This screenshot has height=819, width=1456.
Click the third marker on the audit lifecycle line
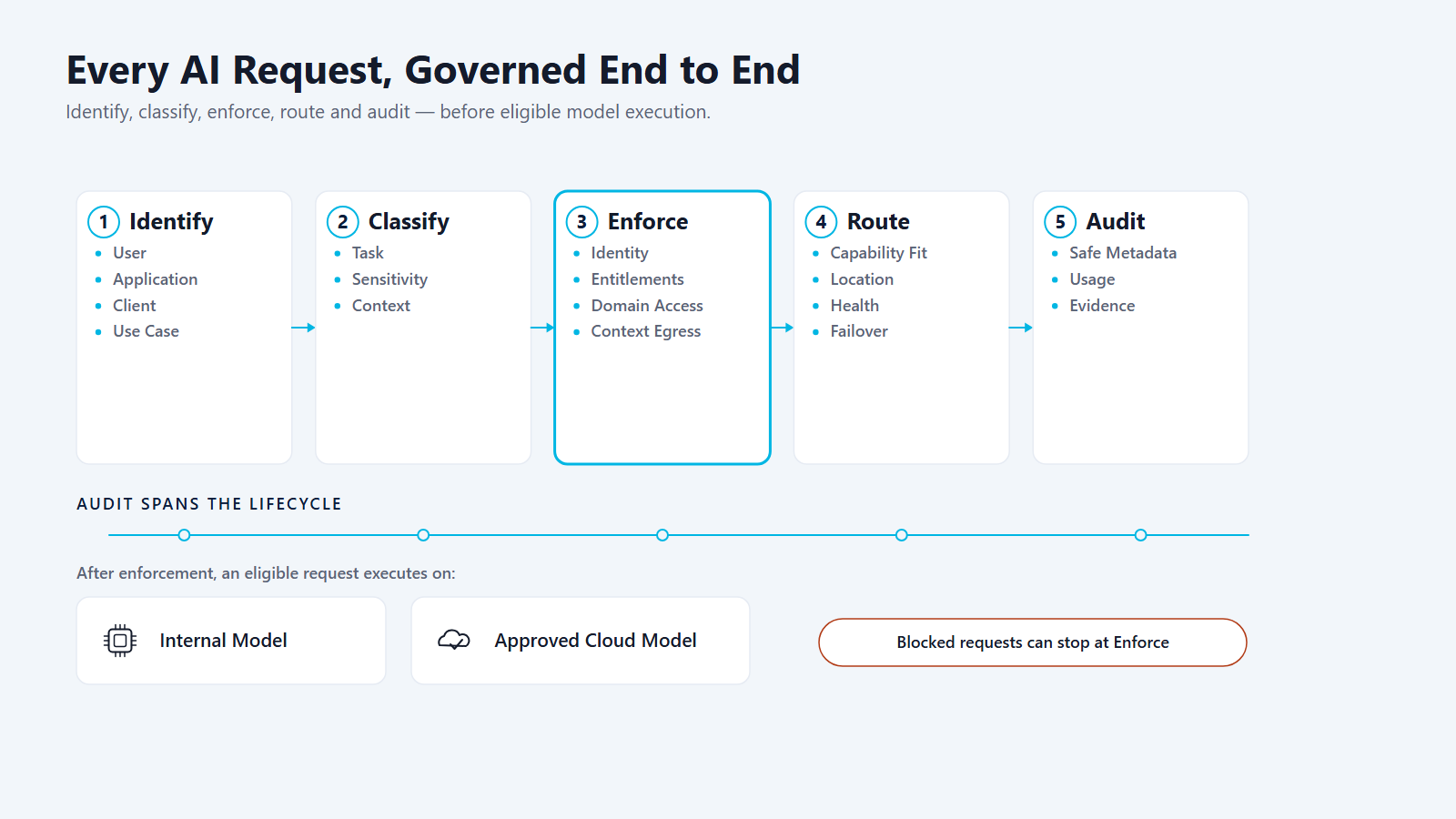click(662, 535)
